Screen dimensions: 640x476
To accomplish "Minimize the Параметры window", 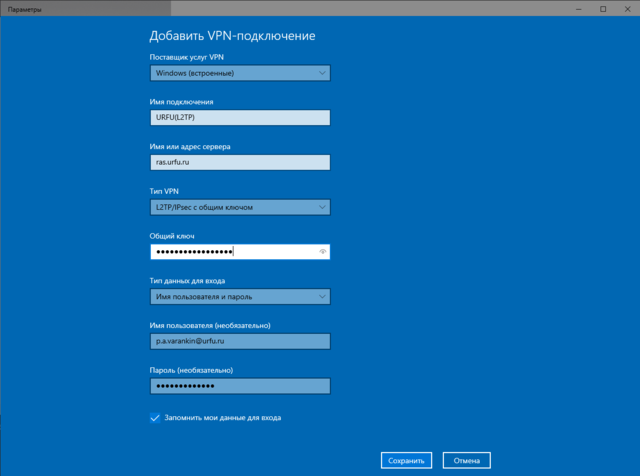I will point(578,9).
